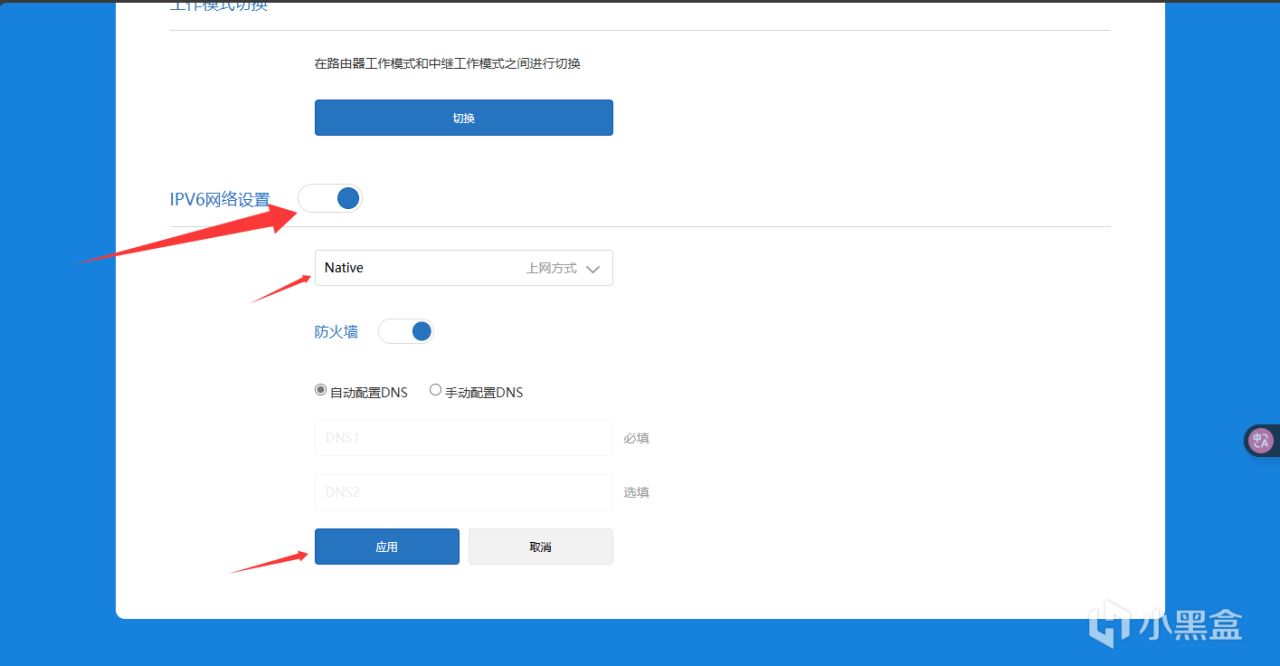Viewport: 1280px width, 666px height.
Task: Select 自动配置DNS radio option
Action: click(321, 391)
